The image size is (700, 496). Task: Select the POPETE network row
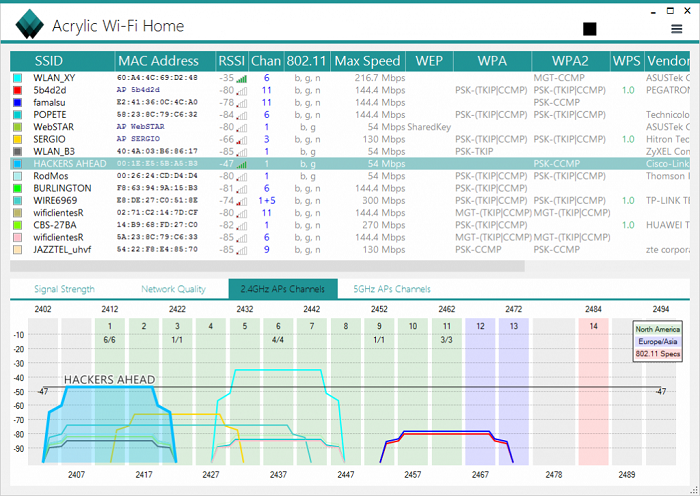(350, 115)
